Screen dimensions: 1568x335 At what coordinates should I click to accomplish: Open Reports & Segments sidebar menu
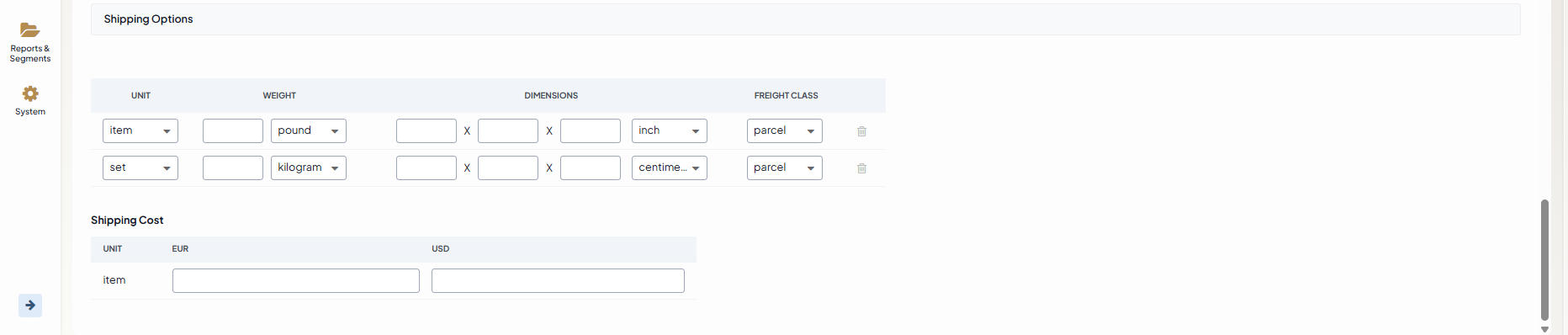click(x=30, y=42)
